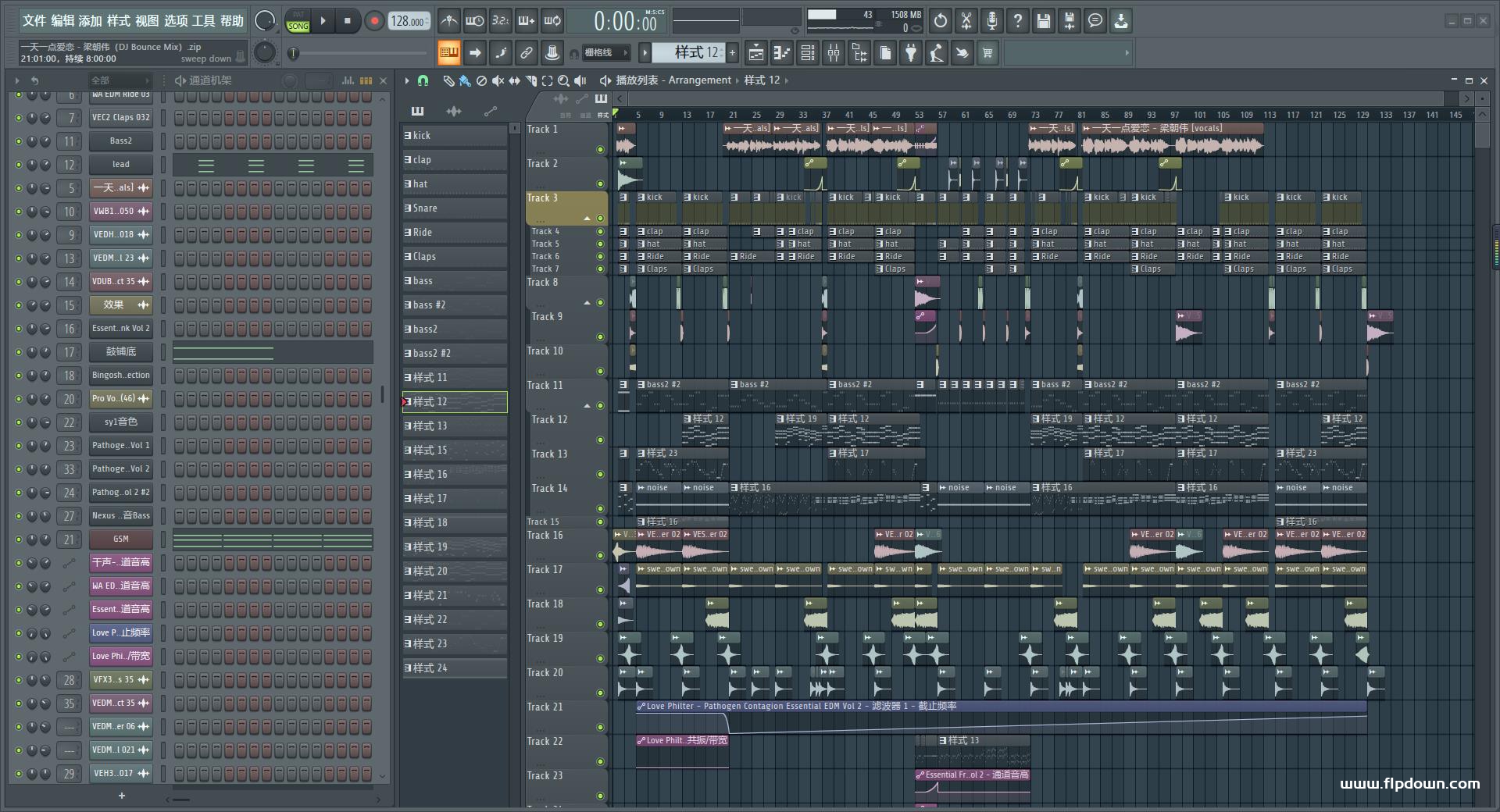Expand the arrow right of the 样式 12 title
The height and width of the screenshot is (812, 1500).
787,80
